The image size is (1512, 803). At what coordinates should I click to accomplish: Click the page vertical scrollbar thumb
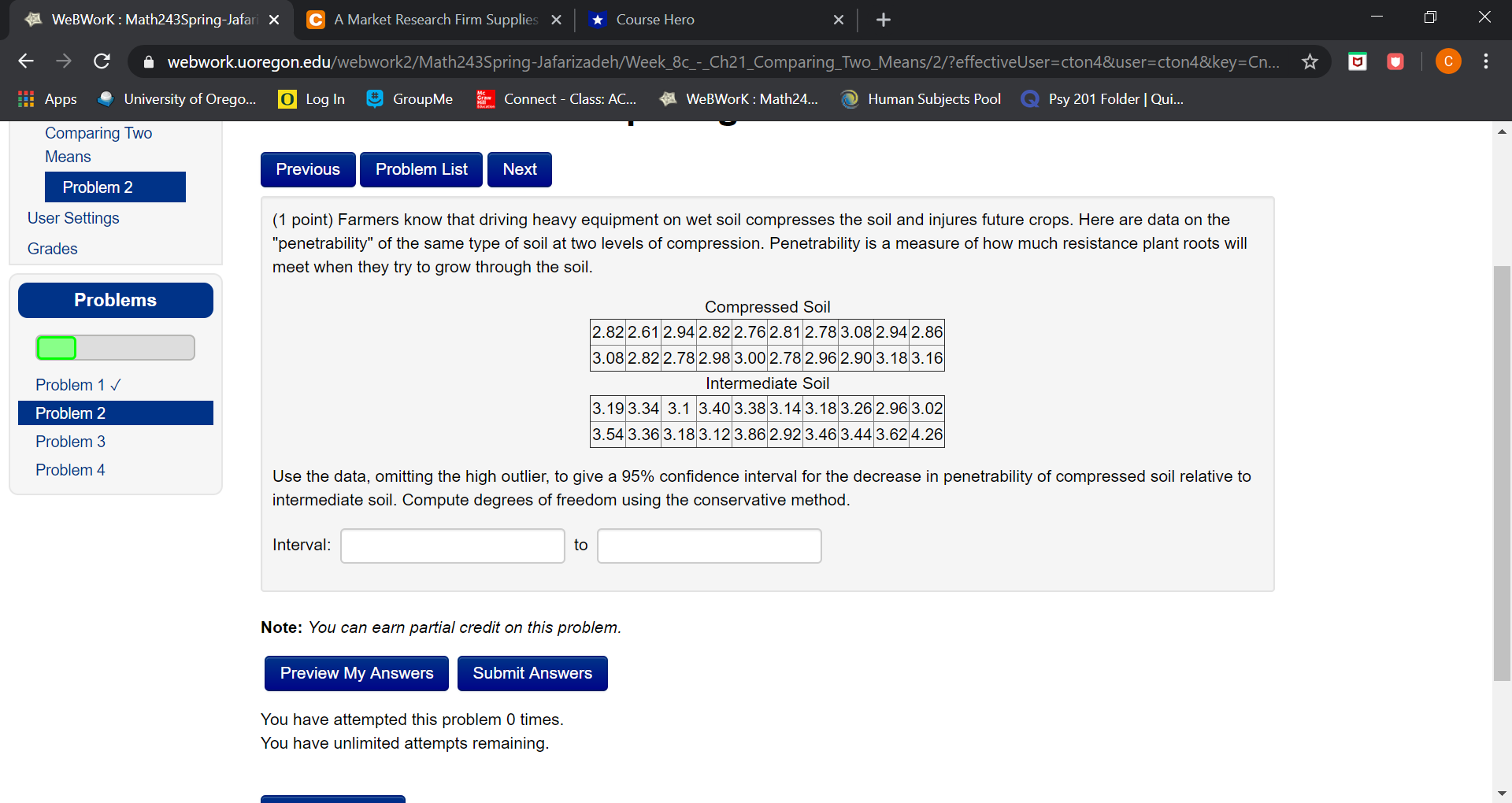[1502, 472]
